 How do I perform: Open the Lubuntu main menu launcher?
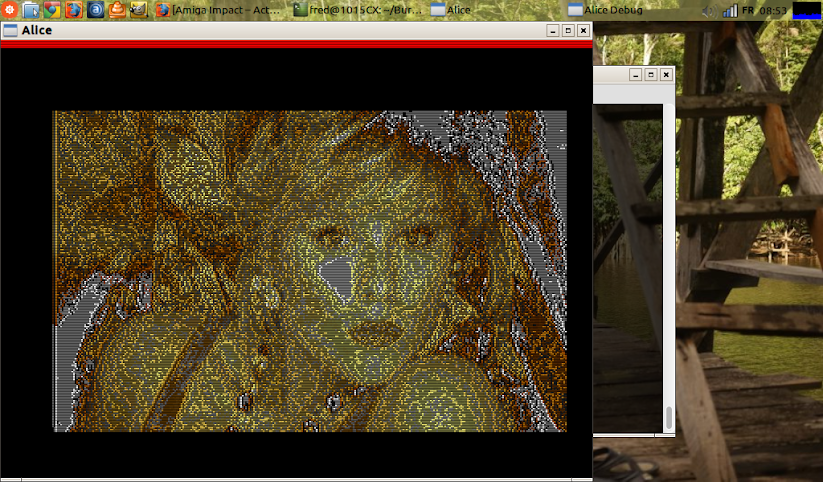point(9,9)
